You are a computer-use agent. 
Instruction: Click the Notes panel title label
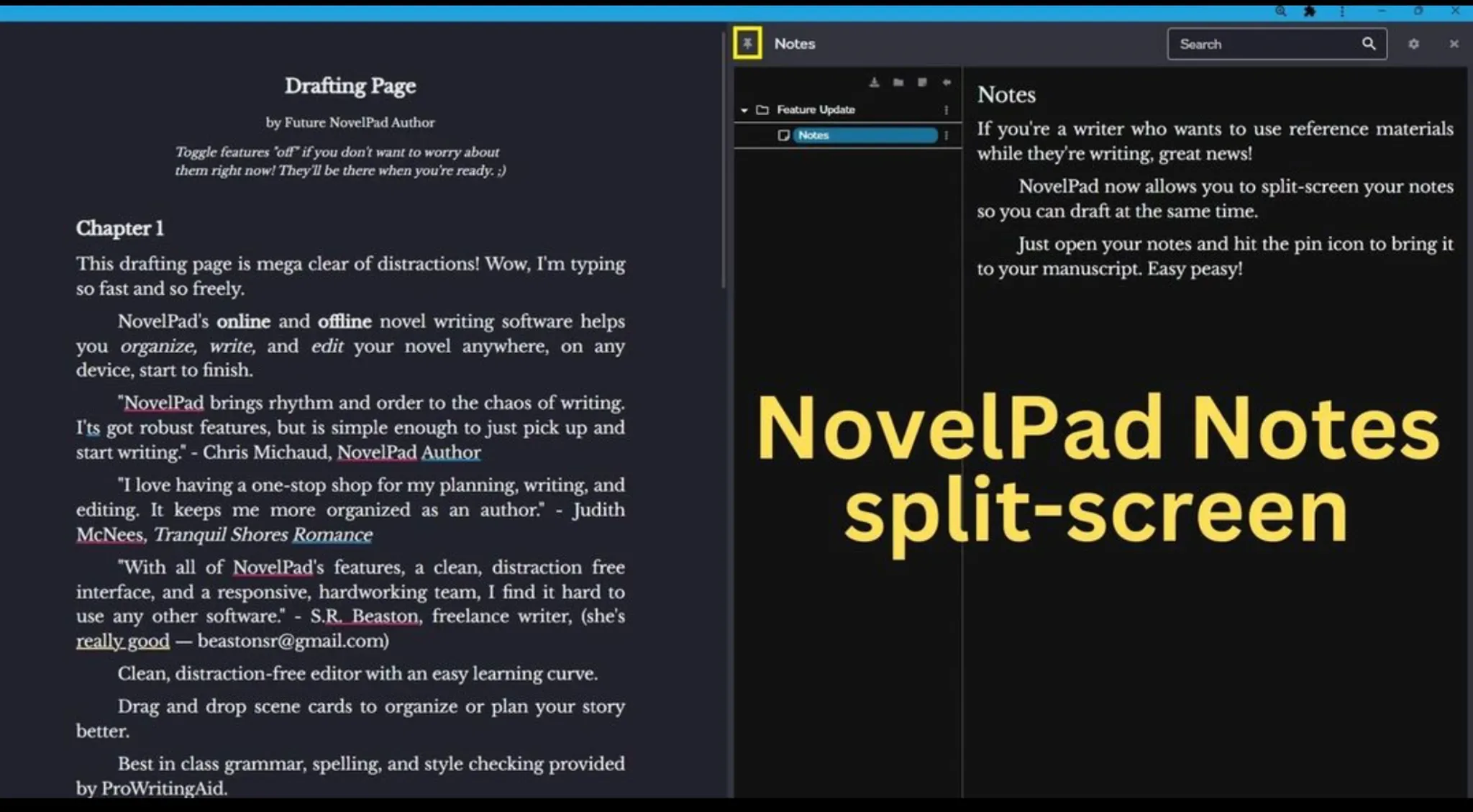click(795, 44)
